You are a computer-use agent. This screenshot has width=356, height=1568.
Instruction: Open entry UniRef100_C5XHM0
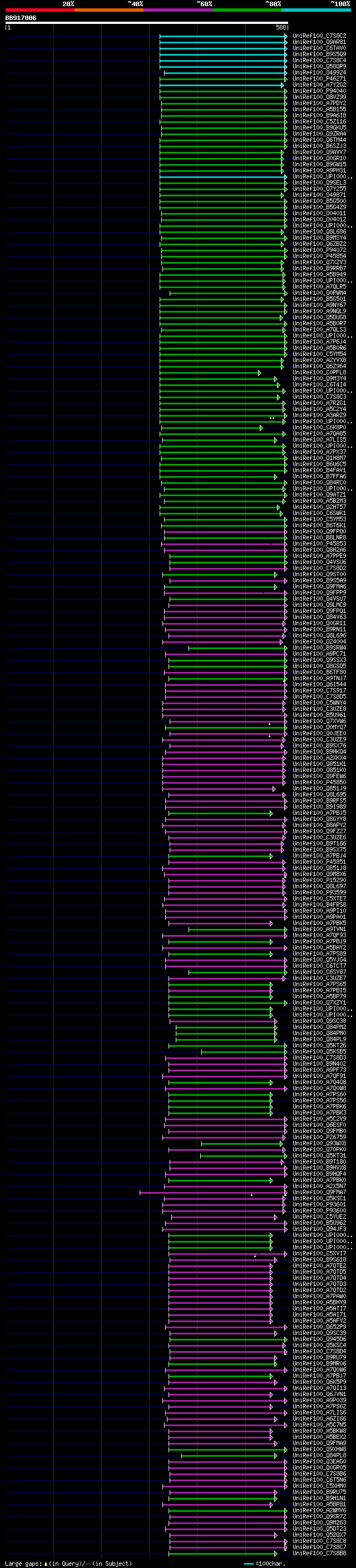click(x=319, y=1486)
